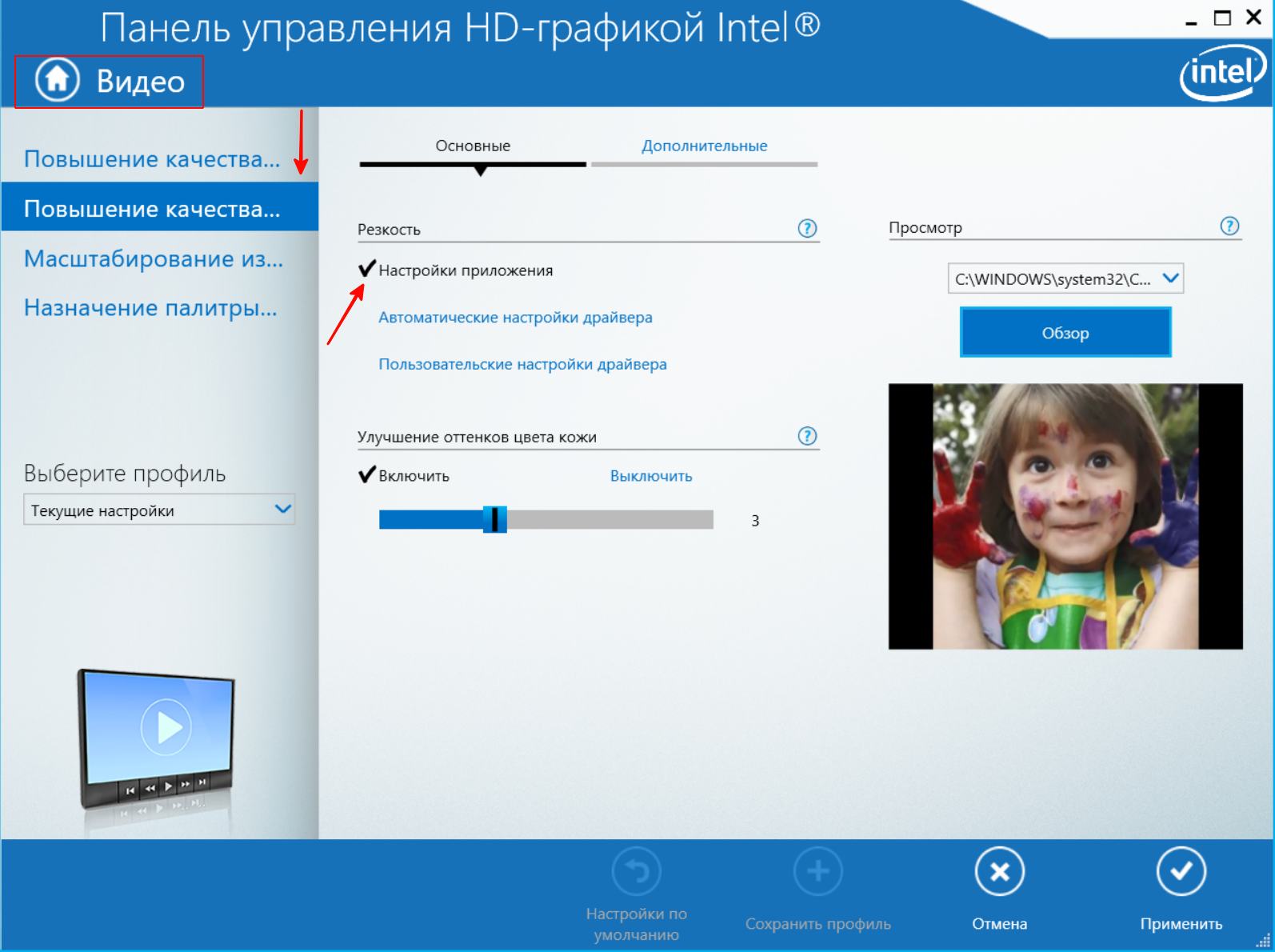This screenshot has width=1275, height=952.
Task: Click the Сохранить профиль plus icon
Action: click(817, 871)
